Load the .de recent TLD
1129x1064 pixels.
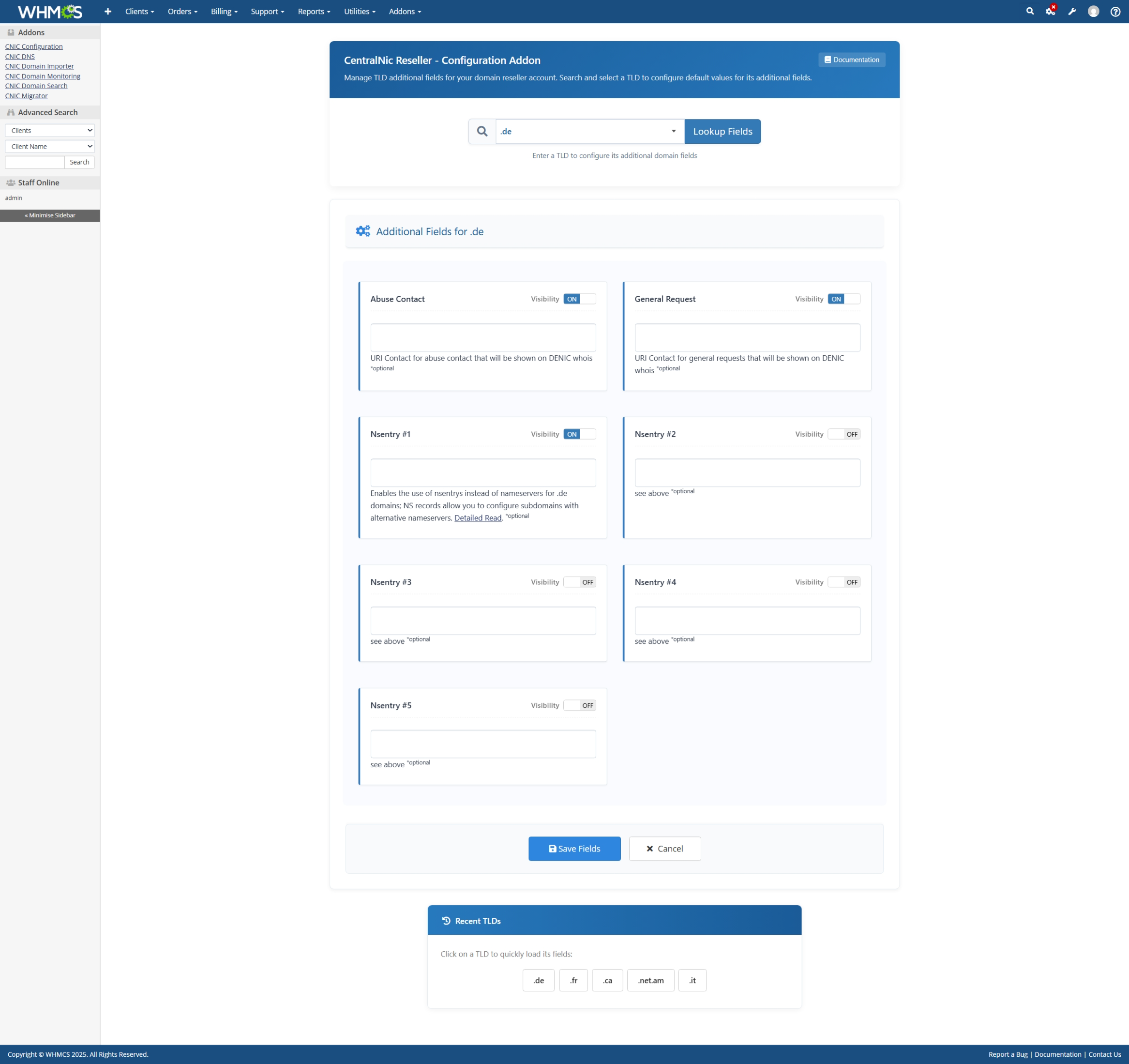click(539, 980)
